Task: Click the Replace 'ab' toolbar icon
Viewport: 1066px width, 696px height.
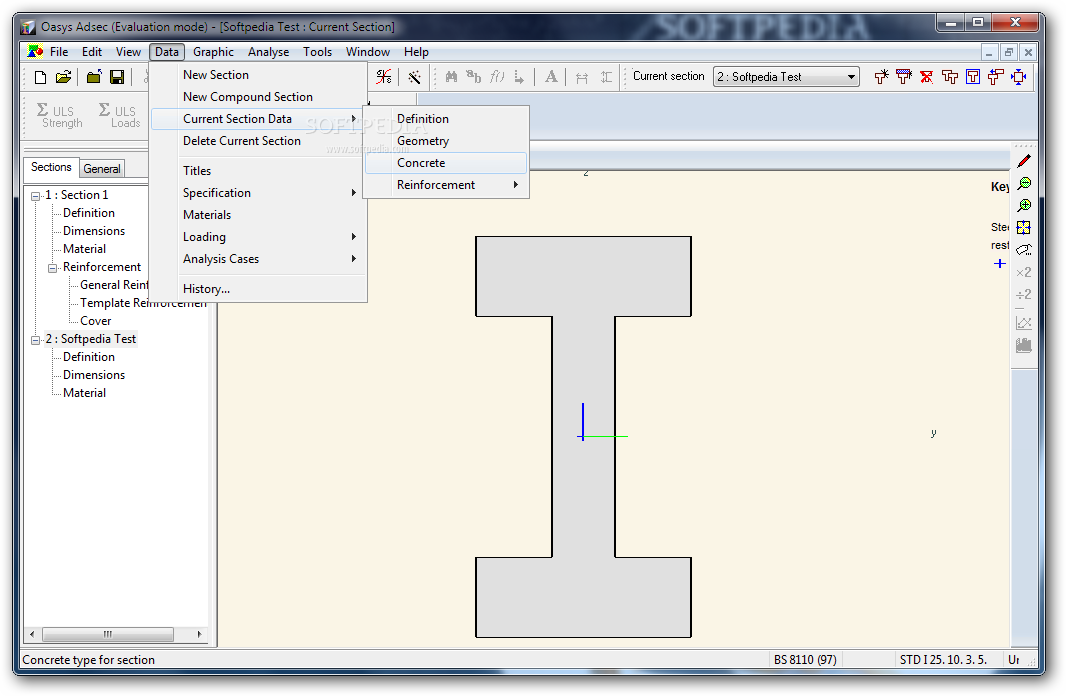Action: (x=474, y=77)
